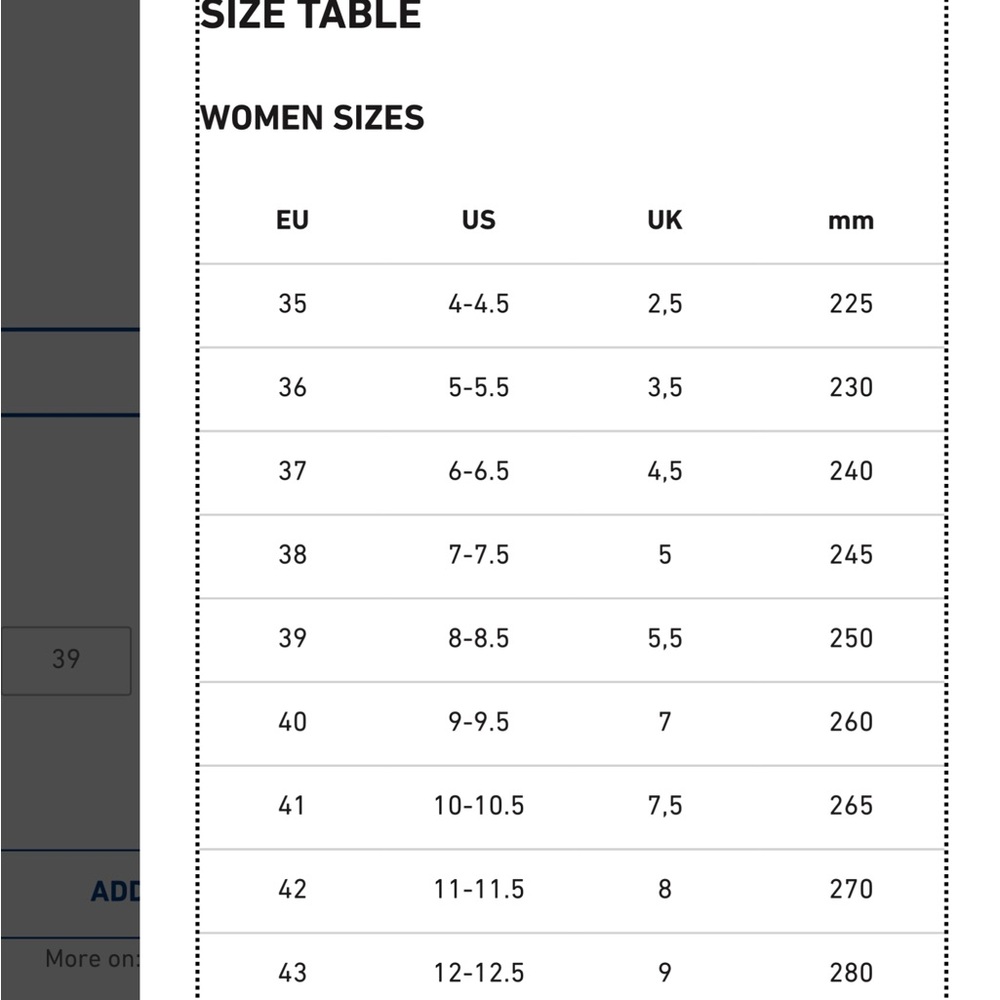Image resolution: width=1000 pixels, height=1000 pixels.
Task: Click the size 39 selector button behind the overlay
Action: pos(66,660)
